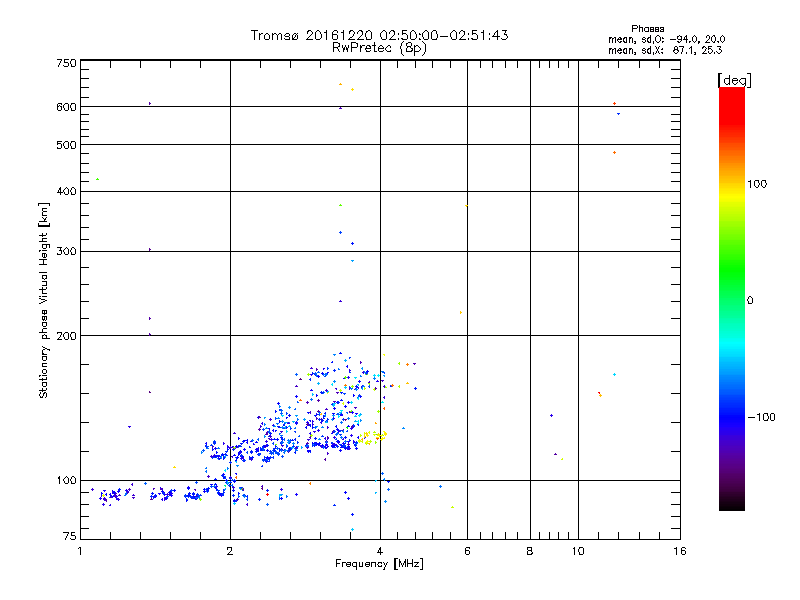Select the RwPretec (8p) subtitle text

pyautogui.click(x=379, y=47)
